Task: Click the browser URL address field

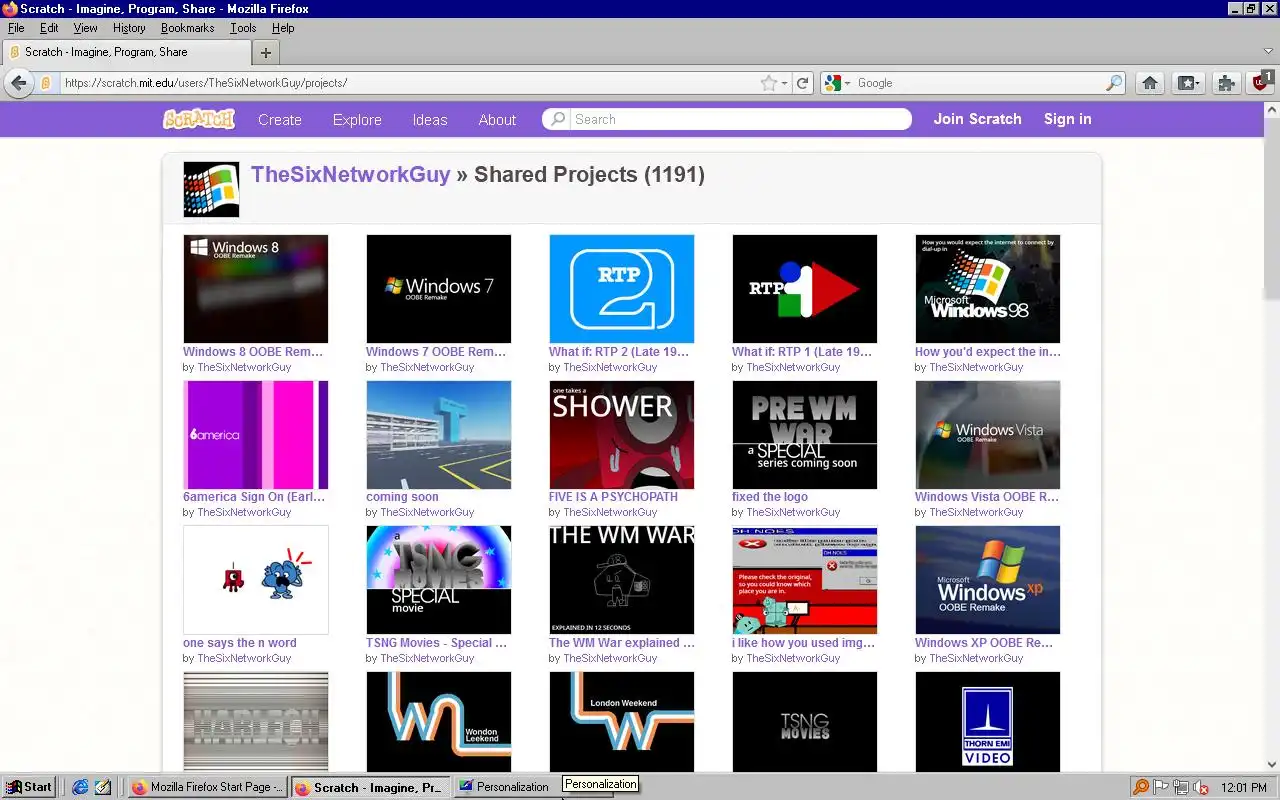Action: click(x=408, y=83)
